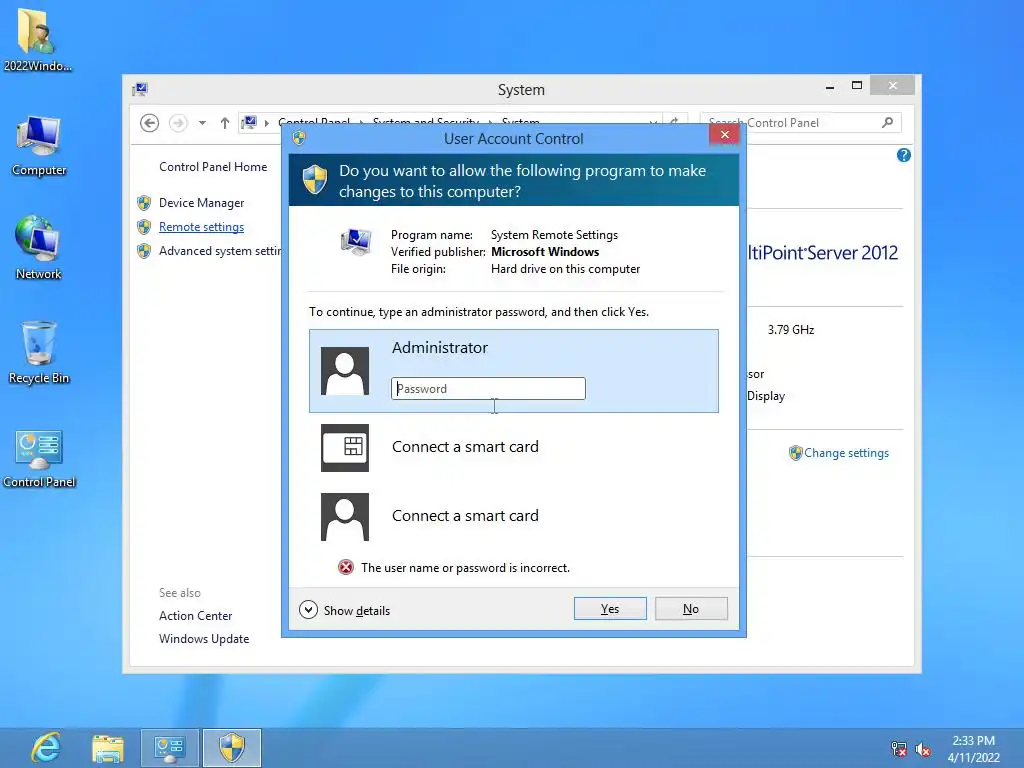The height and width of the screenshot is (768, 1024).
Task: Click the blue help question mark icon
Action: tap(904, 155)
